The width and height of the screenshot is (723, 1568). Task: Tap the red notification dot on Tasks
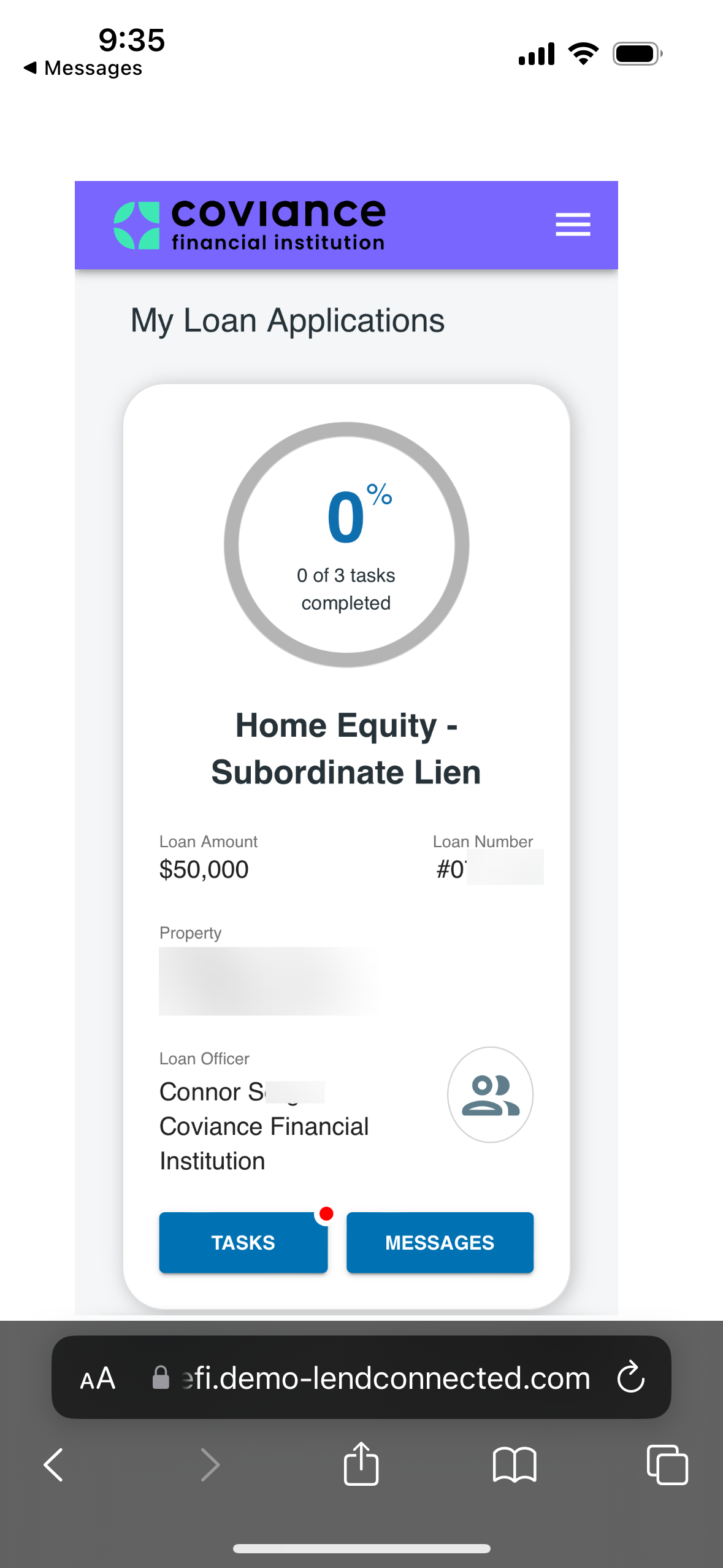pyautogui.click(x=326, y=1213)
